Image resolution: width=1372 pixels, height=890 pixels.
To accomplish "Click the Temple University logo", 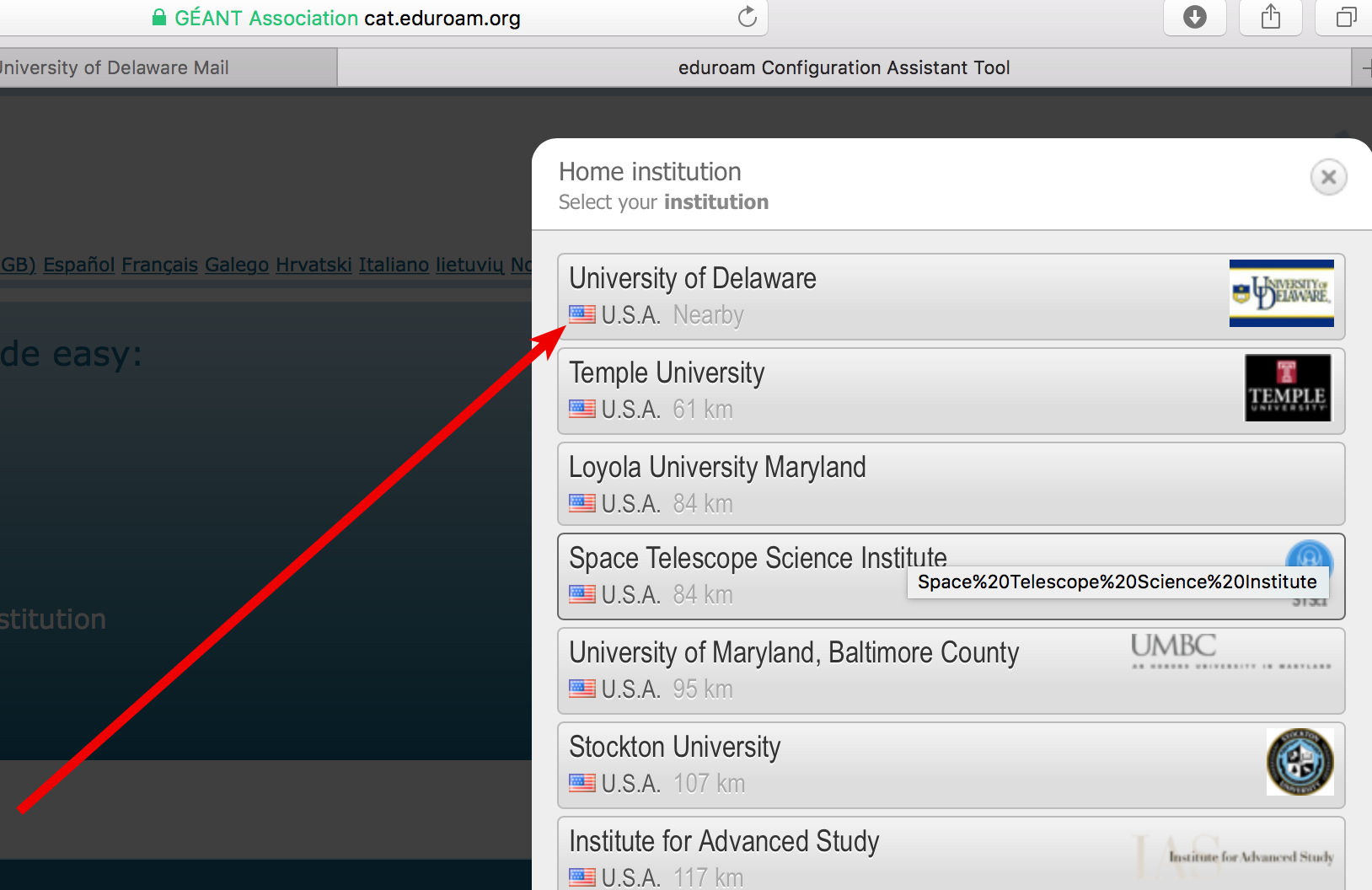I will coord(1288,388).
